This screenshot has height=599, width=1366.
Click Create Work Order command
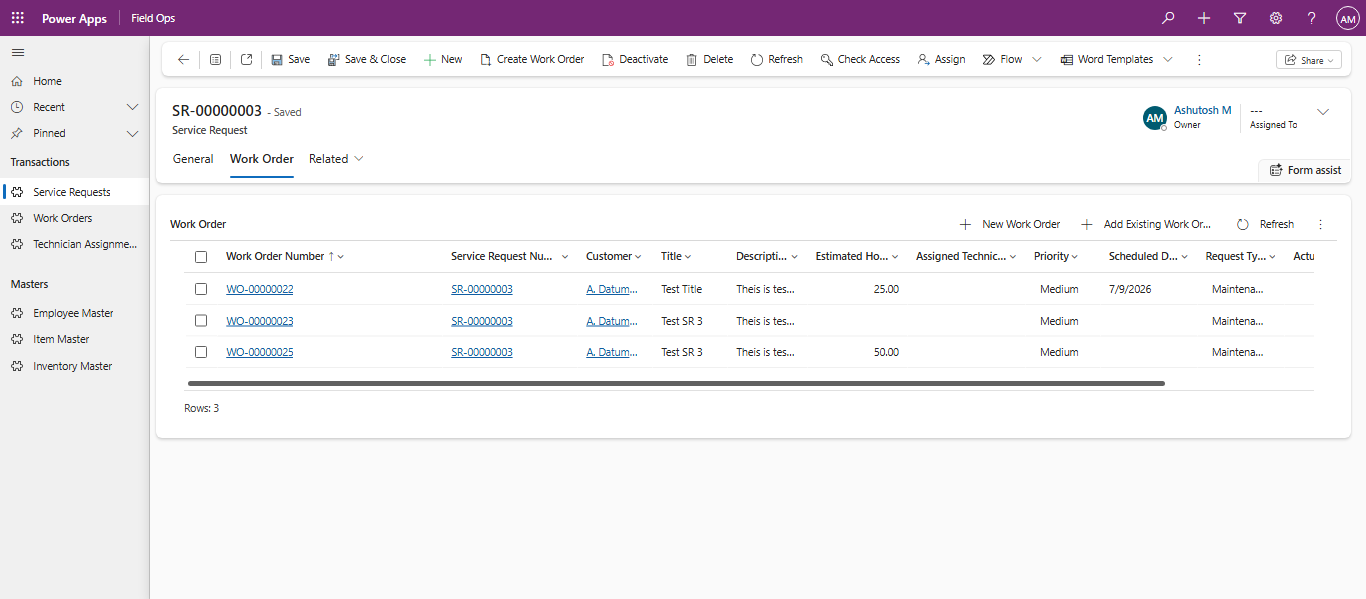tap(532, 60)
